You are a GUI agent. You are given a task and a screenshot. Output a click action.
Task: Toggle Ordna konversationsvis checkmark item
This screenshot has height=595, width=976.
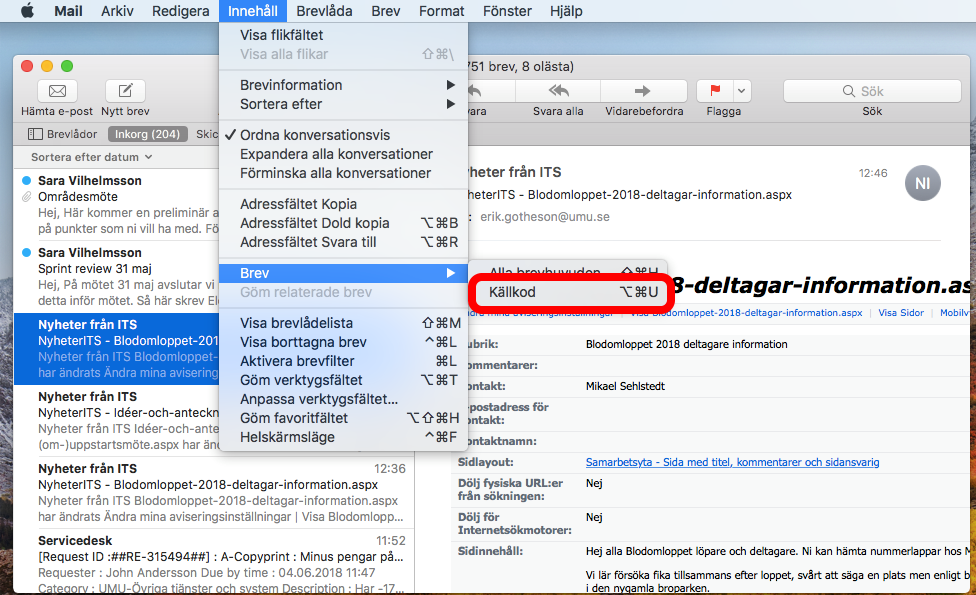point(344,135)
